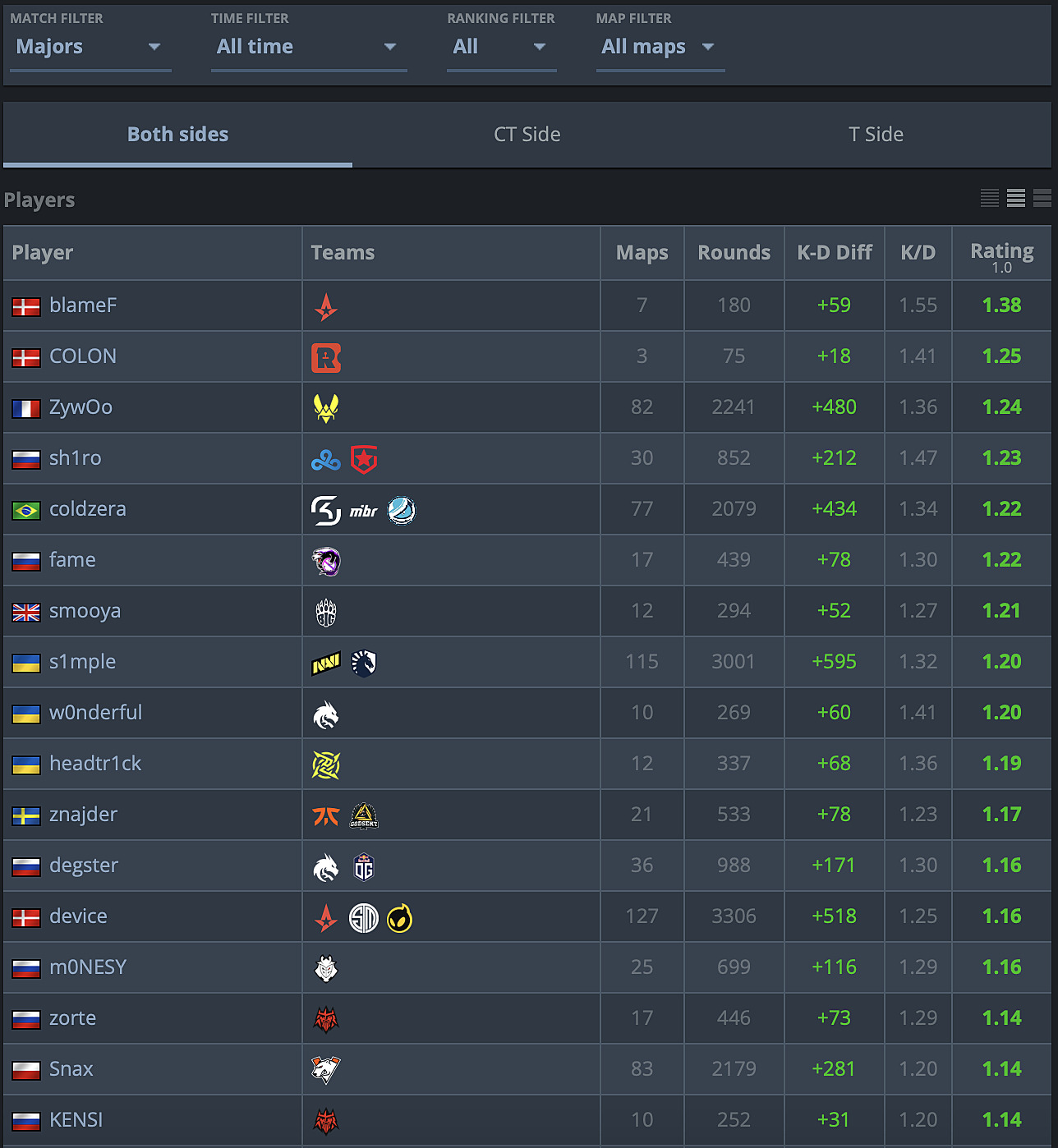This screenshot has height=1148, width=1058.
Task: Click the G2 logo next to m0NESY
Action: (326, 967)
